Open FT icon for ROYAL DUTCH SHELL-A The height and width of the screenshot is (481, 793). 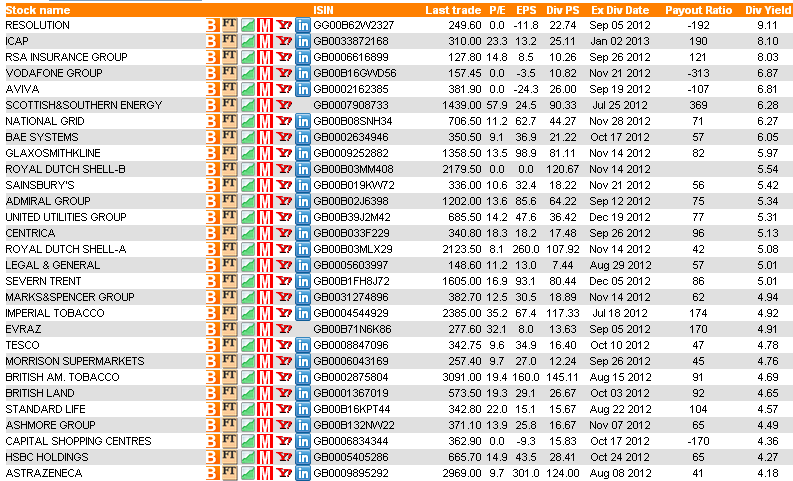230,249
